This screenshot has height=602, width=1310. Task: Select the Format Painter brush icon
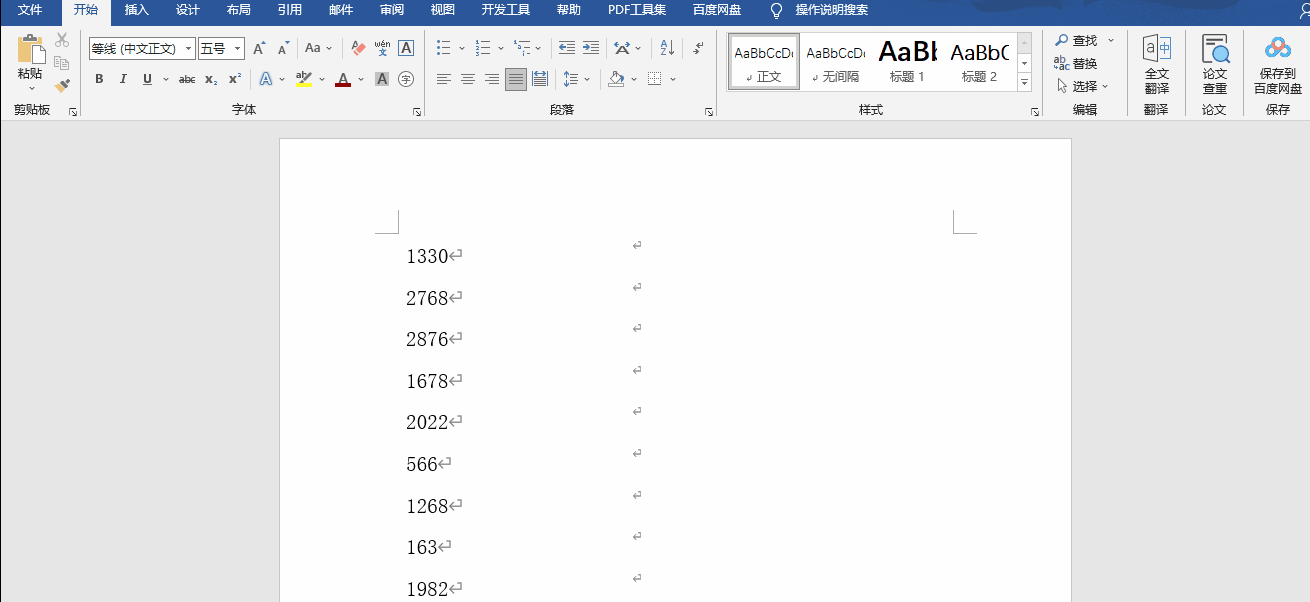coord(62,86)
